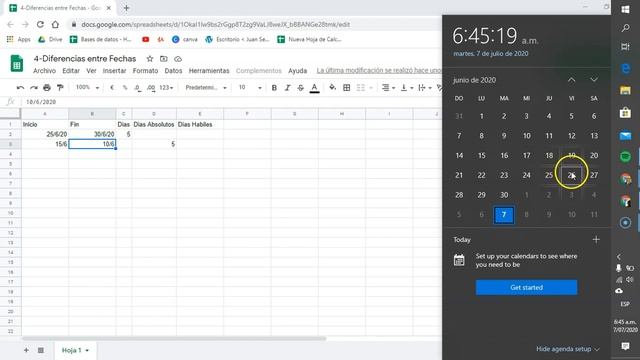Select highlighted day 7 in calendar

pos(504,215)
